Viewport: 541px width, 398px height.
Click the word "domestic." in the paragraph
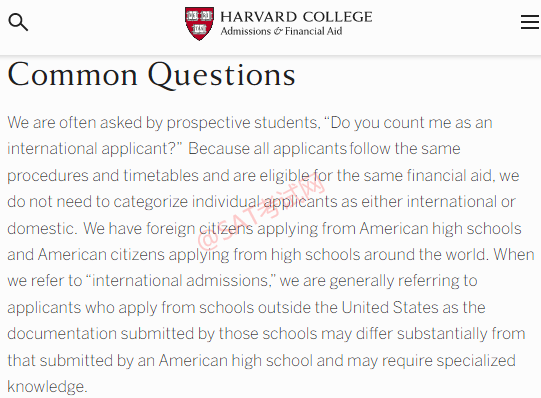pyautogui.click(x=42, y=228)
